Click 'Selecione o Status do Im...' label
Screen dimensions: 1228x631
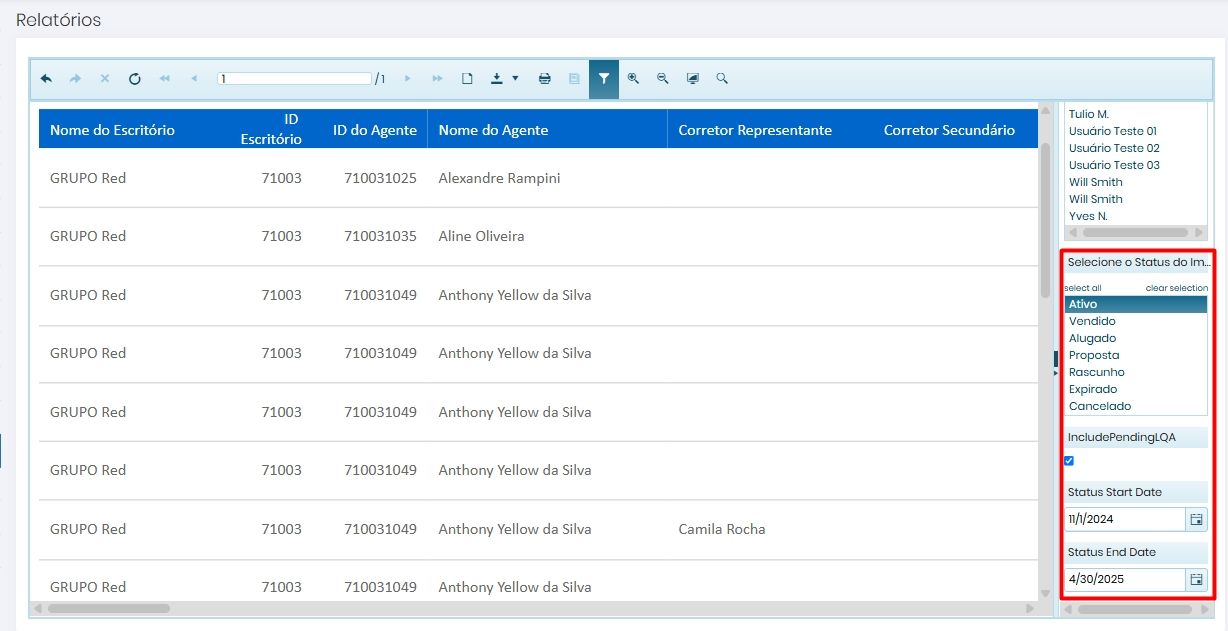[1137, 262]
